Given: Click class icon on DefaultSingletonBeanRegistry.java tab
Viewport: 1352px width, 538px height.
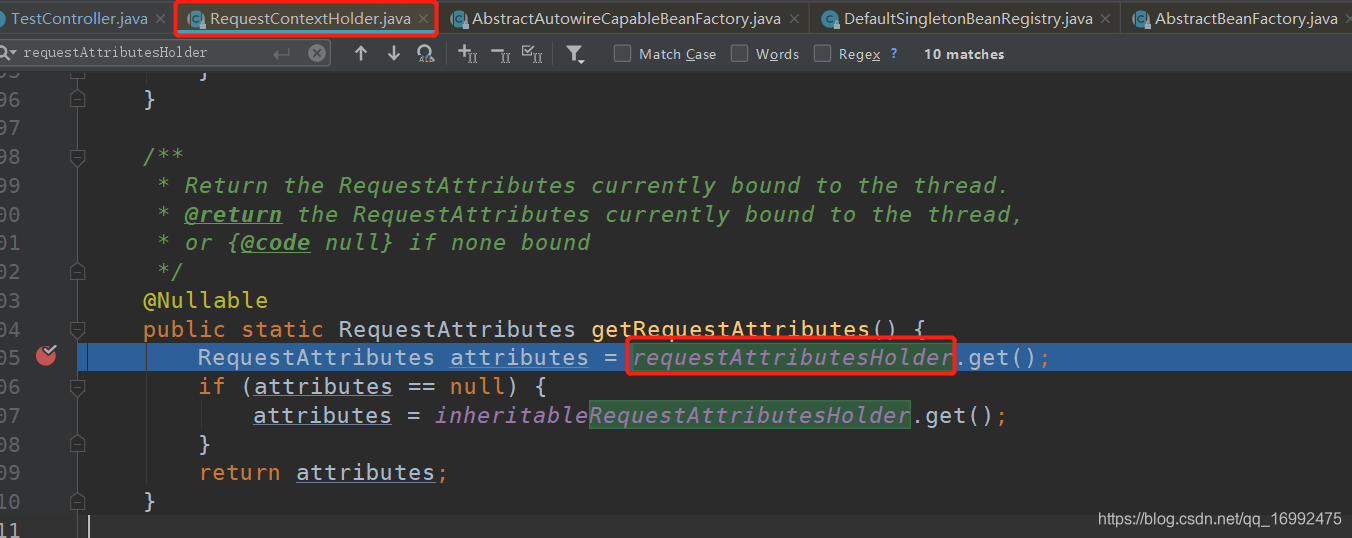Looking at the screenshot, I should (x=830, y=19).
